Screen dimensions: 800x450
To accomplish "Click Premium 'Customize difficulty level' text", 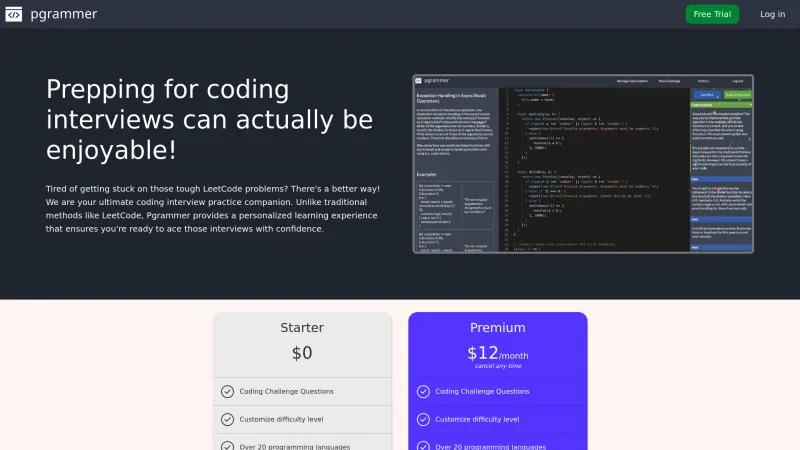I will coord(477,419).
